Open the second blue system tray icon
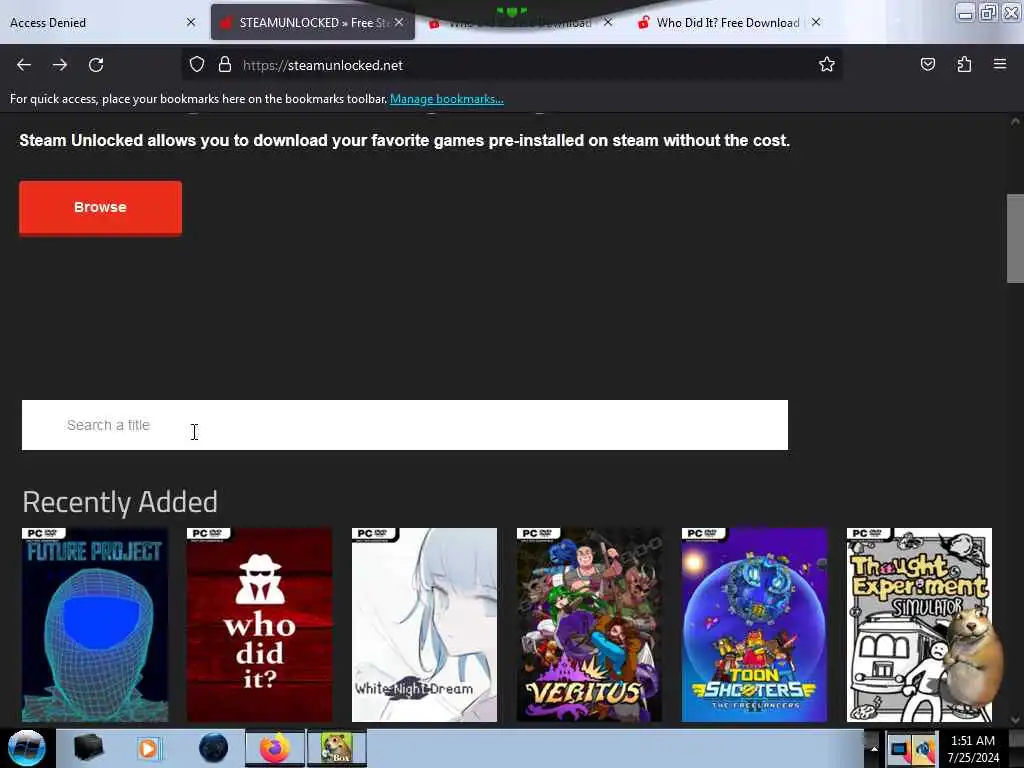This screenshot has width=1024, height=768. coord(924,749)
